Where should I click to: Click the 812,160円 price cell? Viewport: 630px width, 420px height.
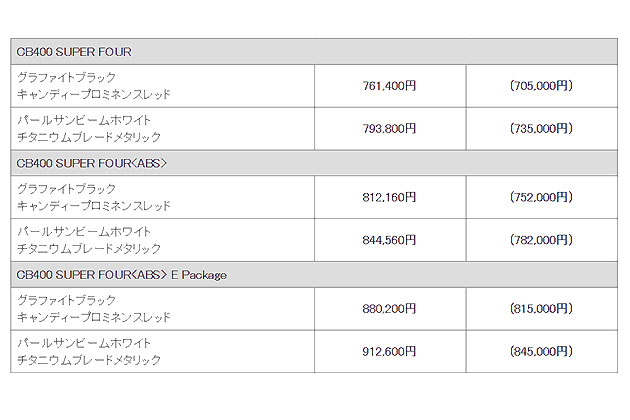(389, 197)
